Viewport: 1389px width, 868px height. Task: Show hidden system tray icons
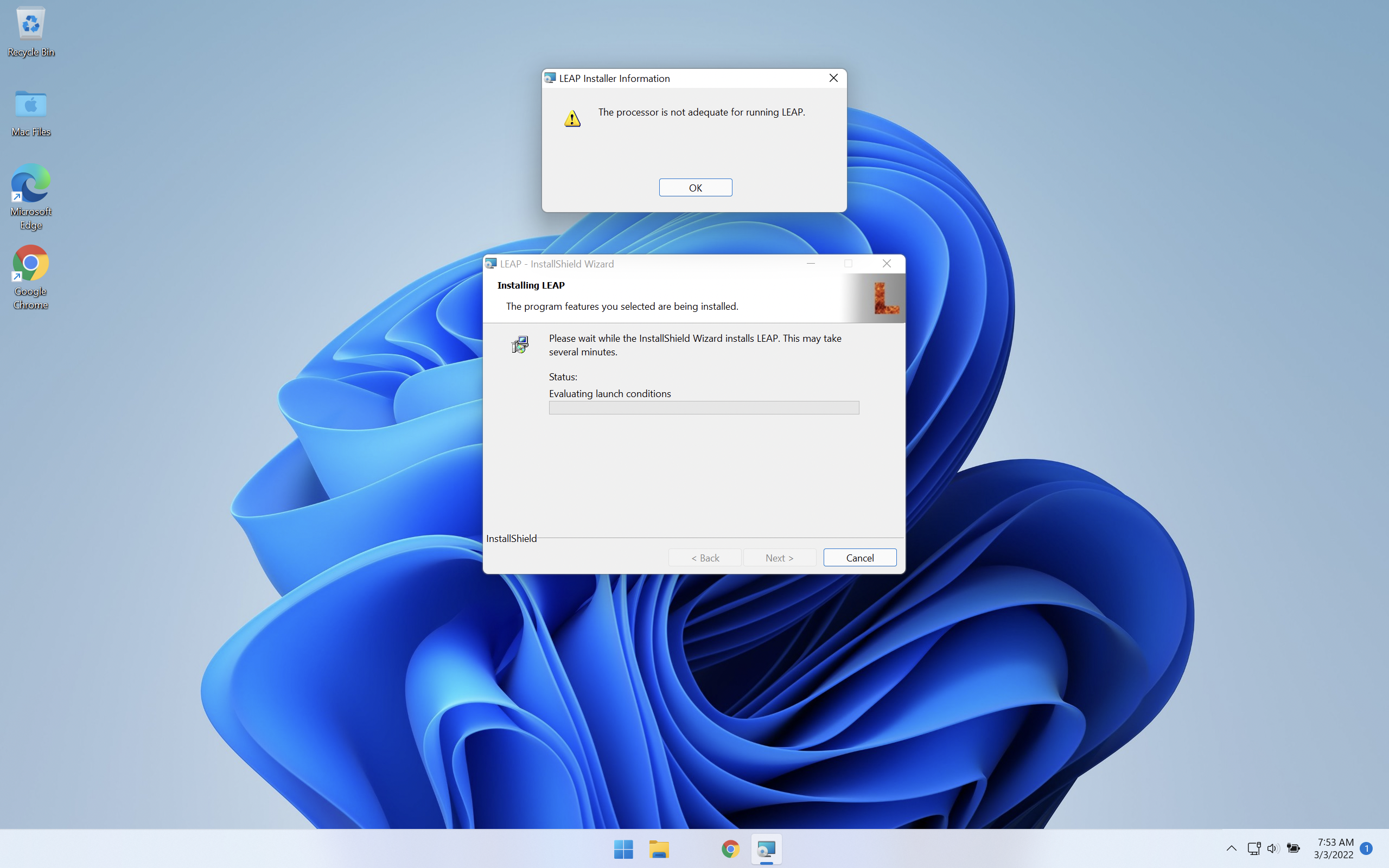coord(1231,848)
